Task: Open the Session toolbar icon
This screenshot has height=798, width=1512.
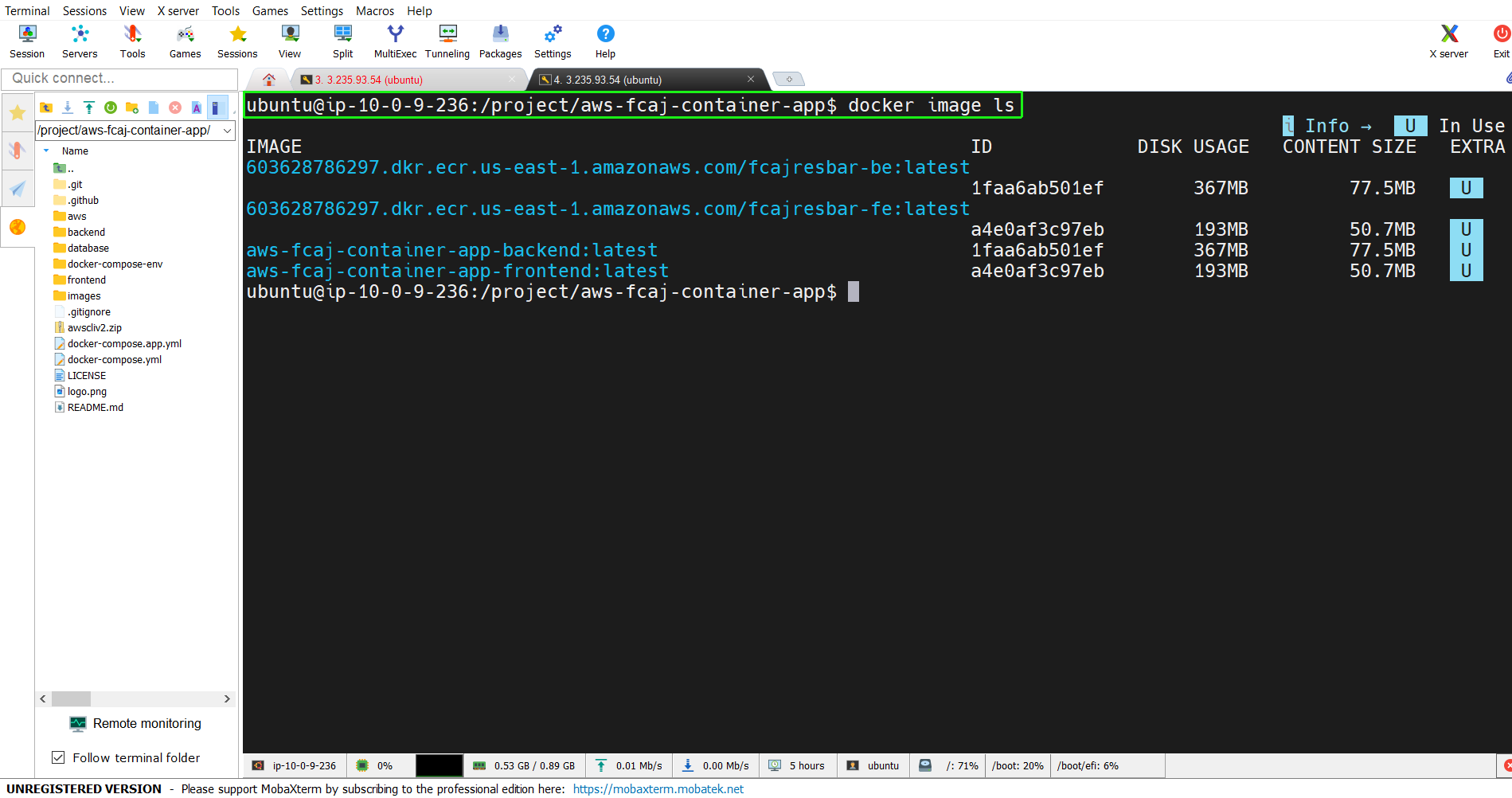Action: point(27,41)
